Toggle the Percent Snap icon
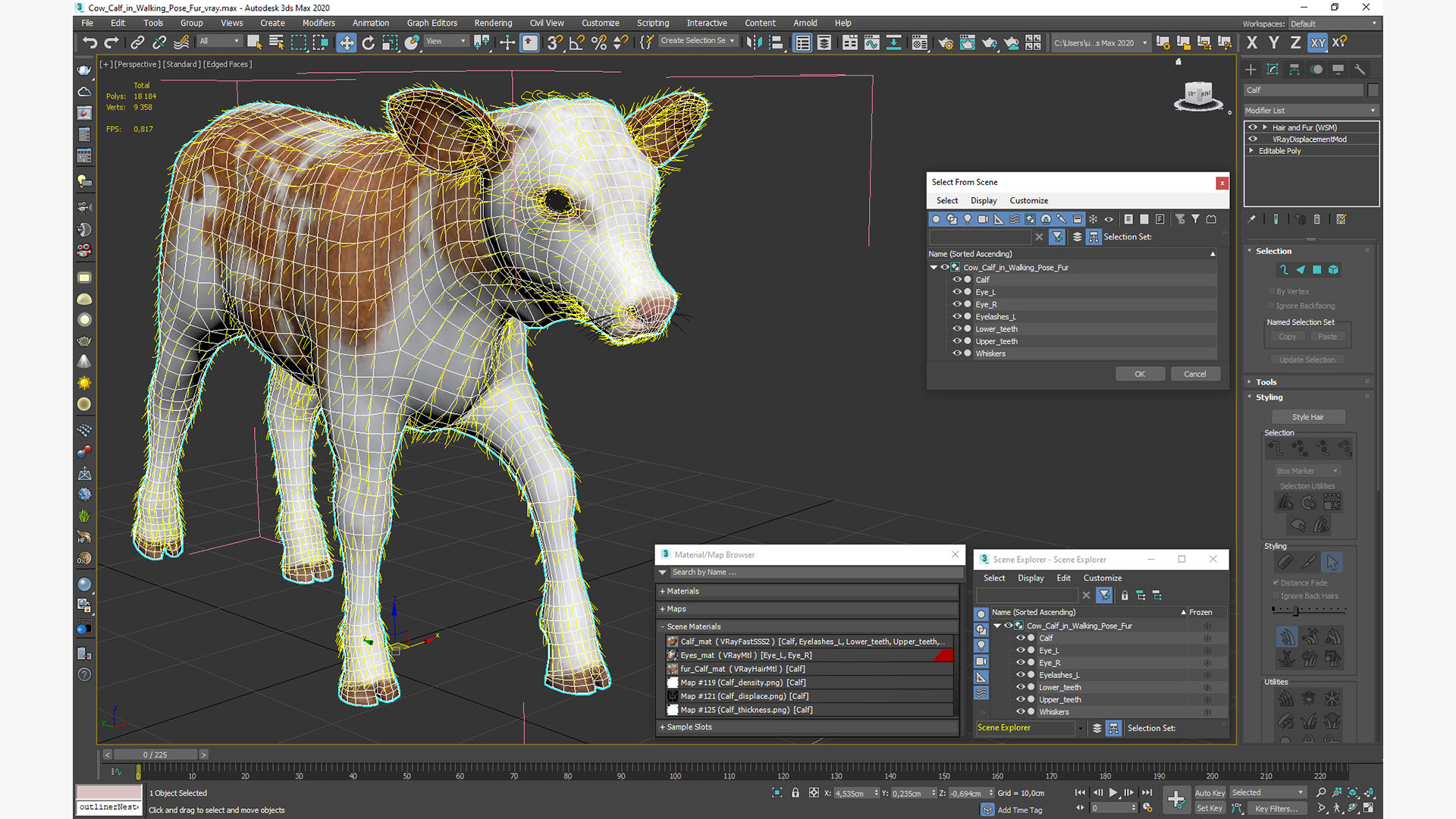The width and height of the screenshot is (1456, 819). [x=599, y=42]
